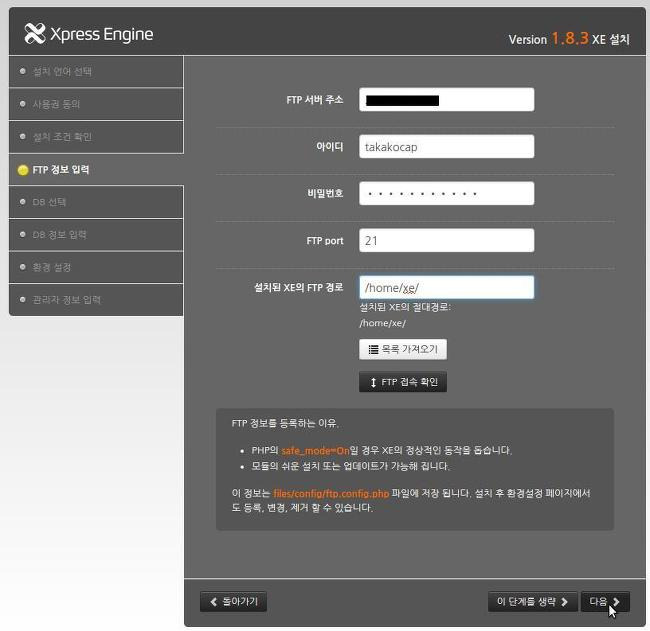
Task: Go back with the 돌아가기 button
Action: [233, 601]
